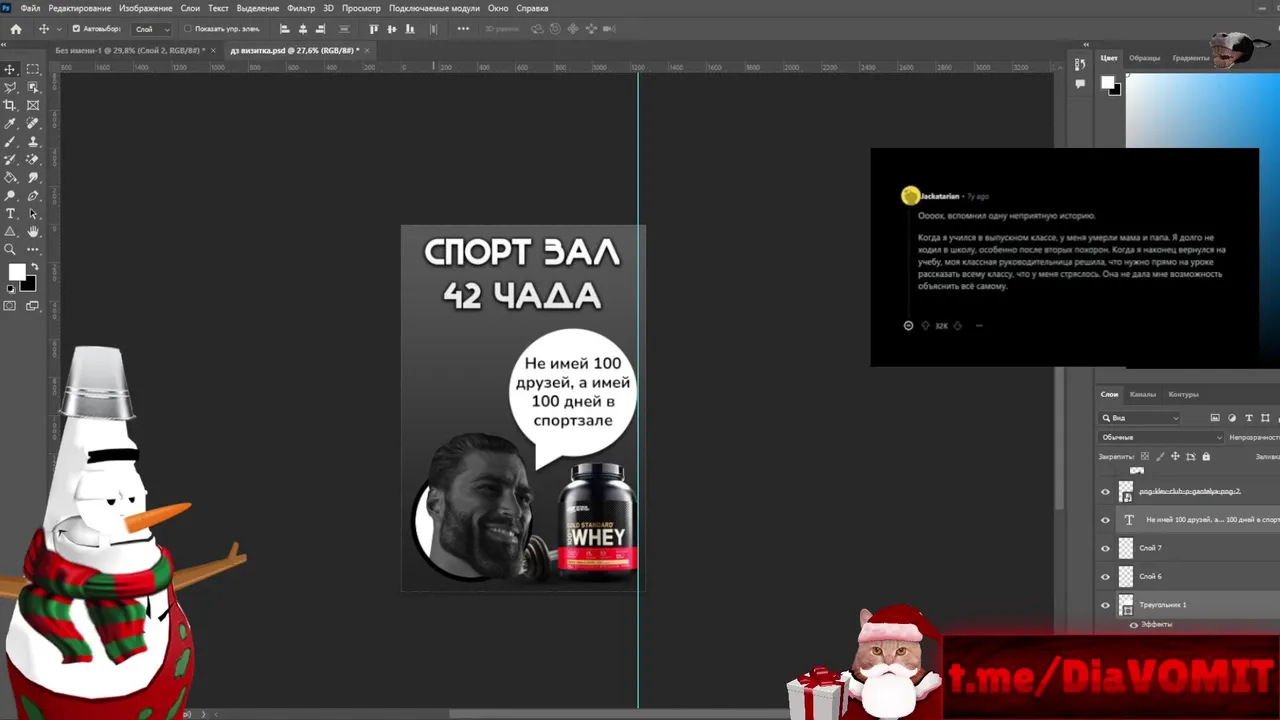The width and height of the screenshot is (1280, 720).
Task: Open the Обычные blend mode dropdown
Action: pyautogui.click(x=1161, y=437)
